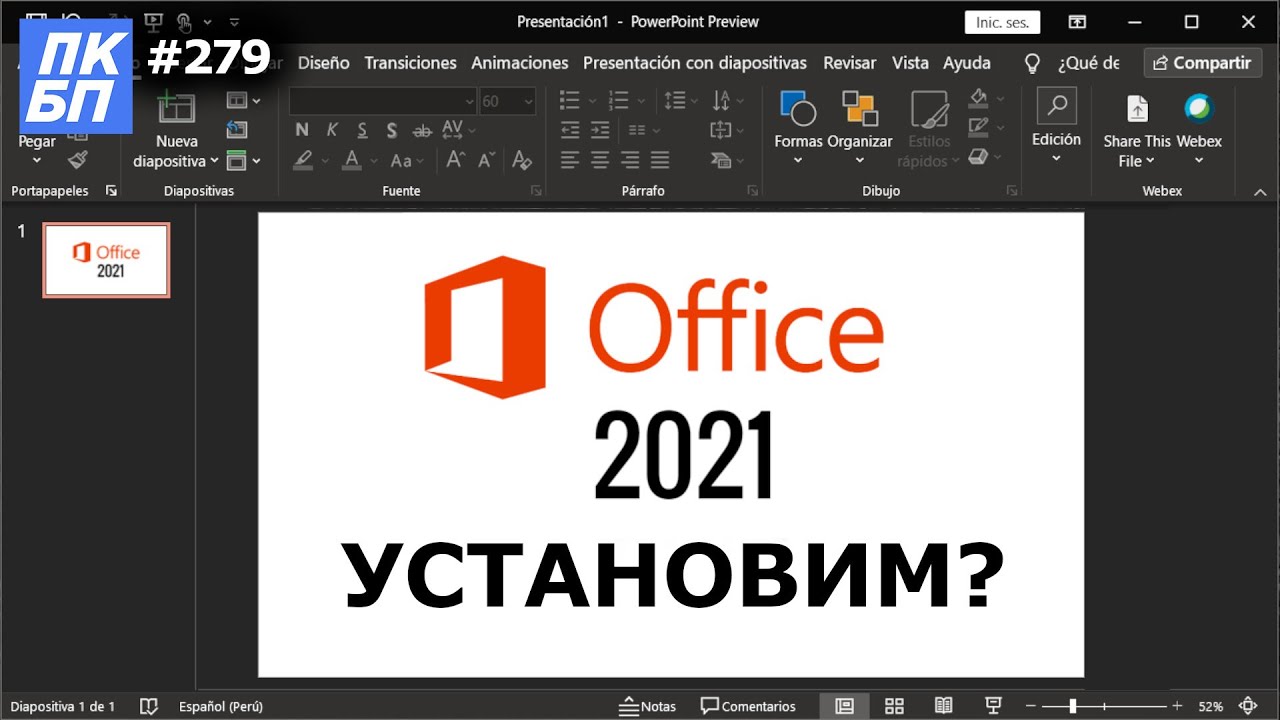Toggle text shadow formatting
The image size is (1280, 720).
pos(392,130)
